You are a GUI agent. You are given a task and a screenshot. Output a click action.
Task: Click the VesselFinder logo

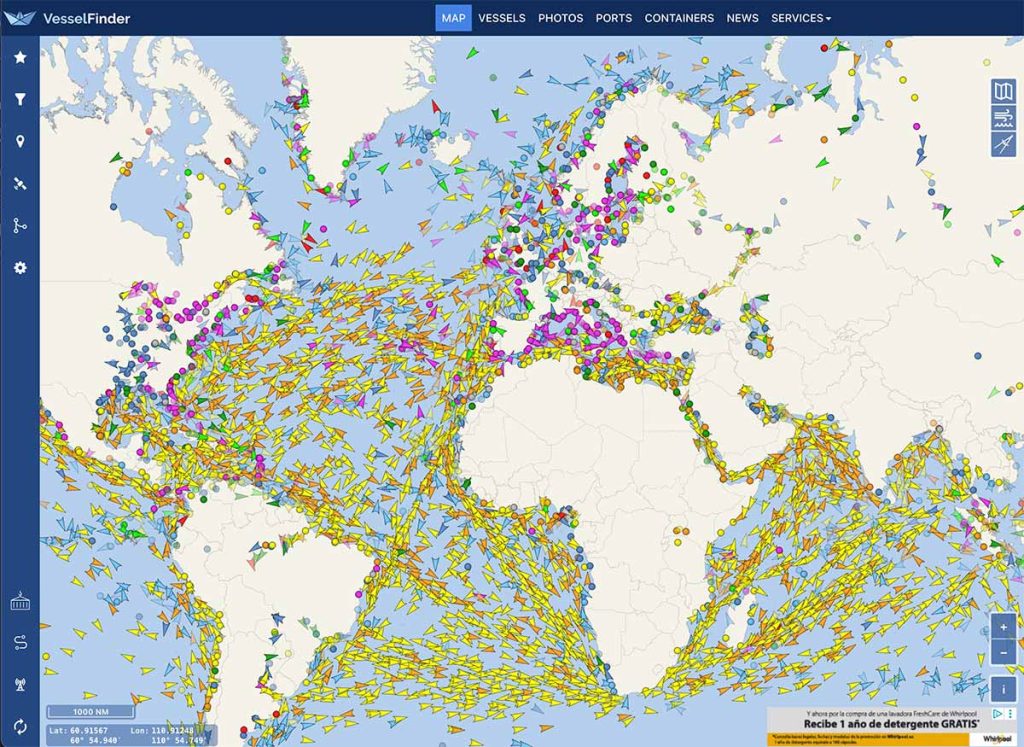70,18
